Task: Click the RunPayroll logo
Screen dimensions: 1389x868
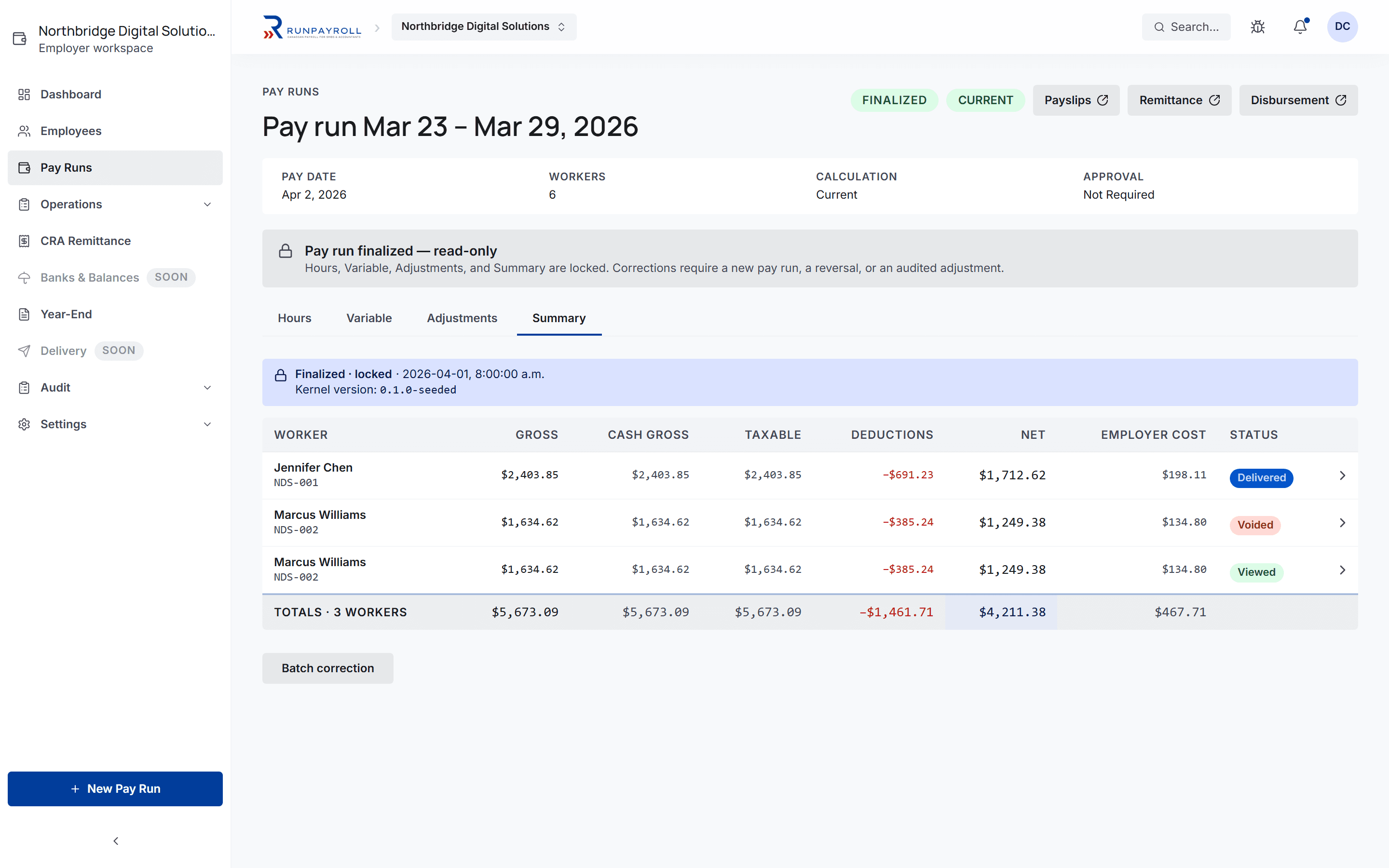Action: [312, 27]
